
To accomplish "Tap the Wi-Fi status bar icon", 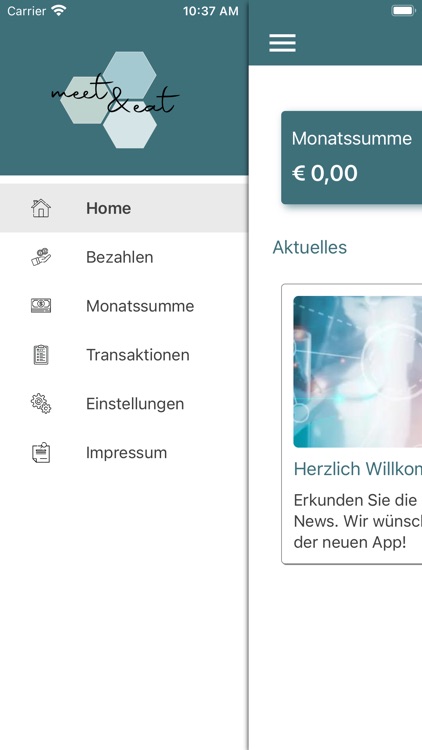I will coord(59,11).
